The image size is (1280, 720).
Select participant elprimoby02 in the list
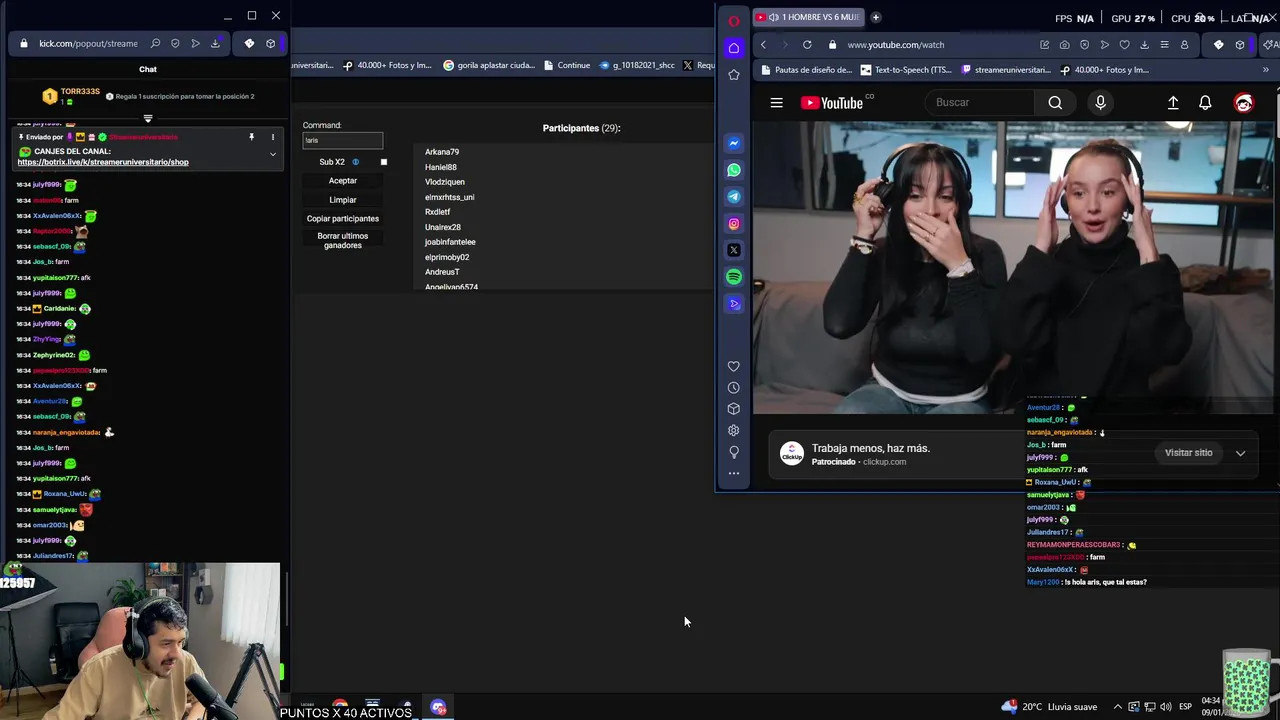click(x=447, y=257)
